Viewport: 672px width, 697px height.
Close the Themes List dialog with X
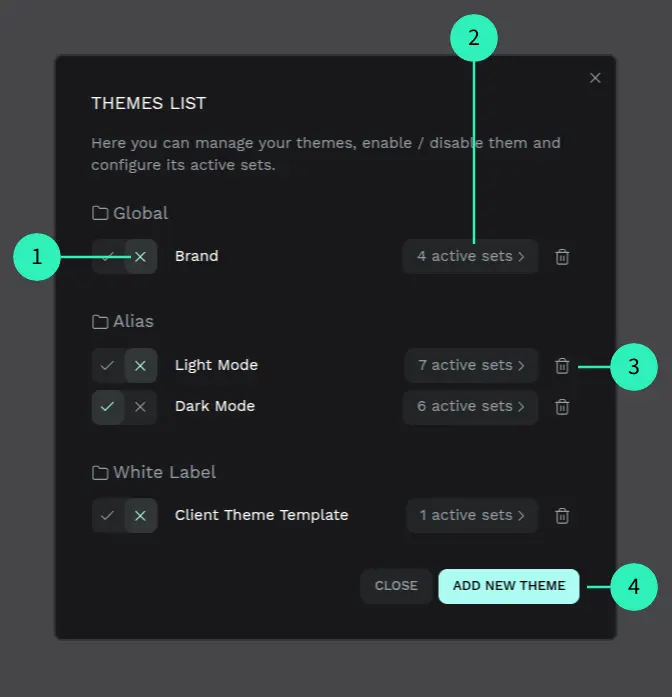point(595,78)
